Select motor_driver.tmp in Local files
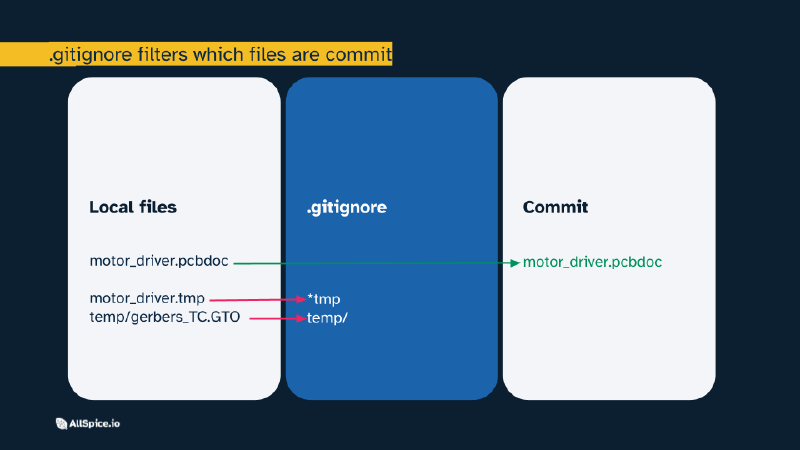The height and width of the screenshot is (450, 800). [x=147, y=299]
